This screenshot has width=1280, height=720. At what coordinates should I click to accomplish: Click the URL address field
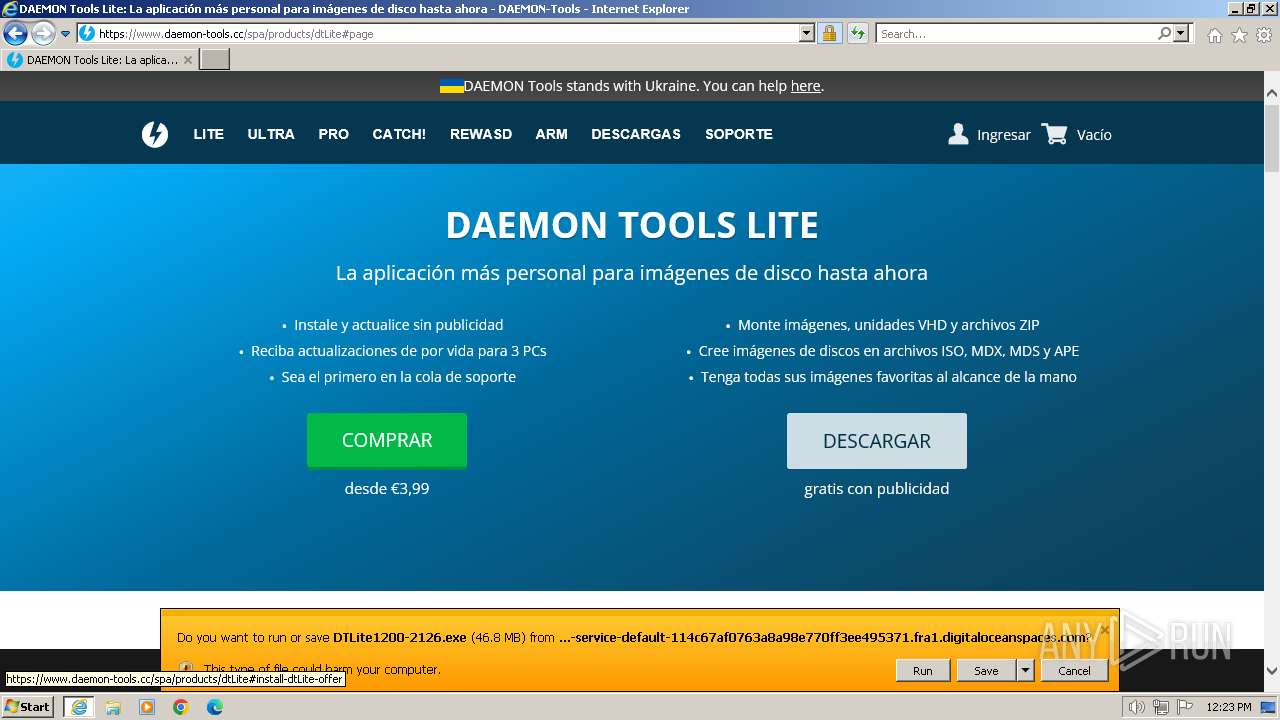tap(447, 33)
